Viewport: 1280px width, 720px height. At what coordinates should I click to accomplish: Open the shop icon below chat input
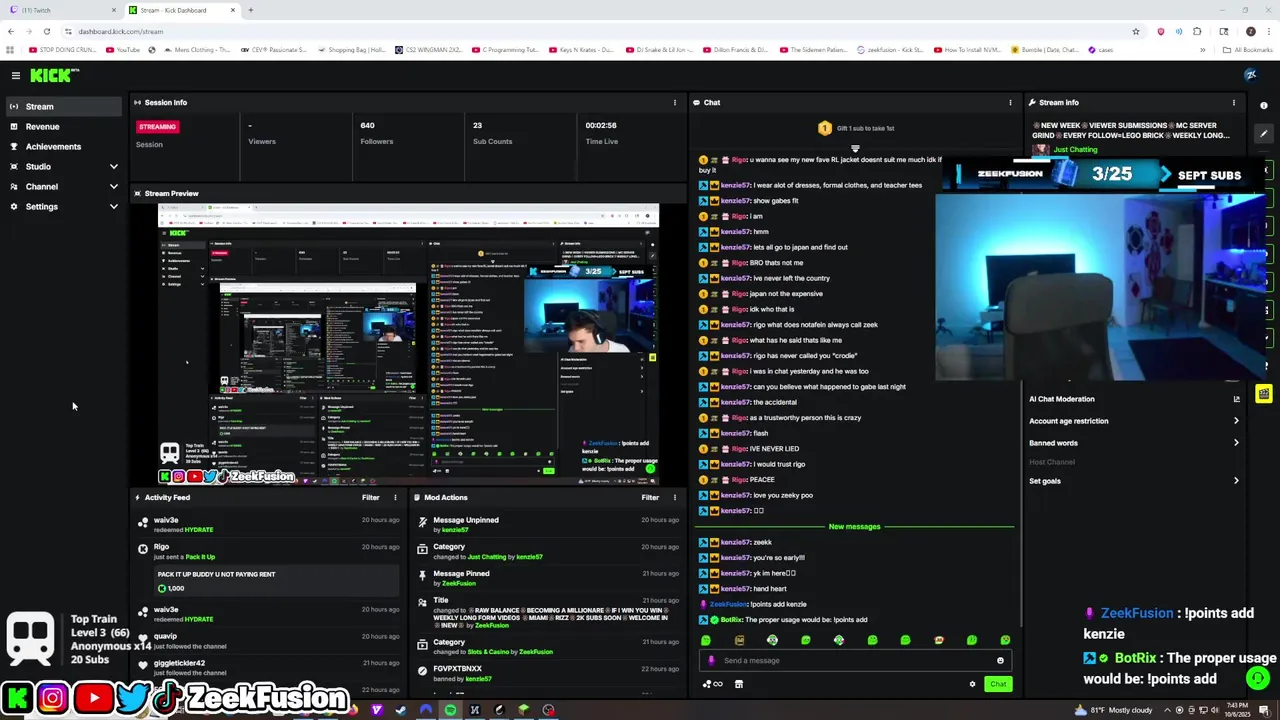(739, 684)
